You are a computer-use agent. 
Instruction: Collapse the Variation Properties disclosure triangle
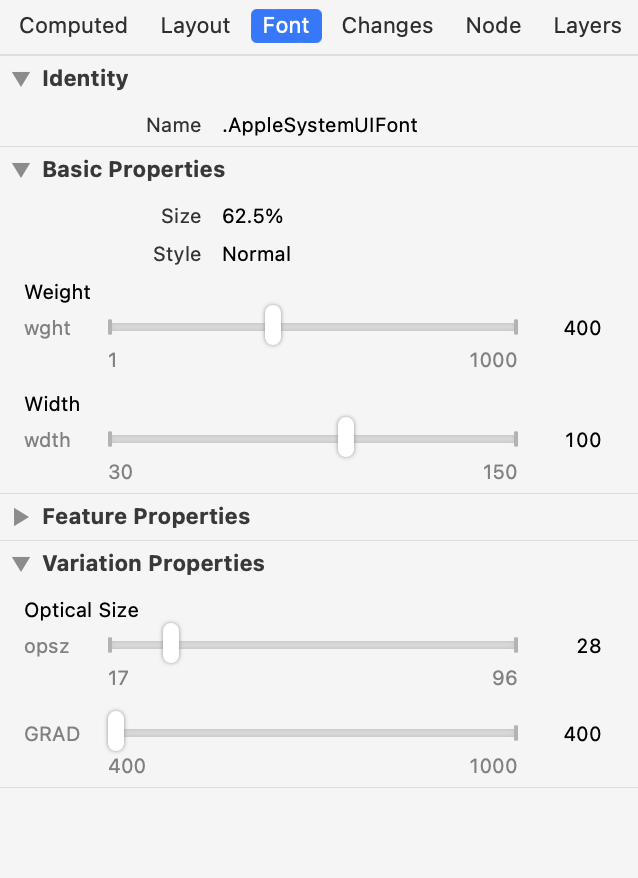tap(21, 564)
